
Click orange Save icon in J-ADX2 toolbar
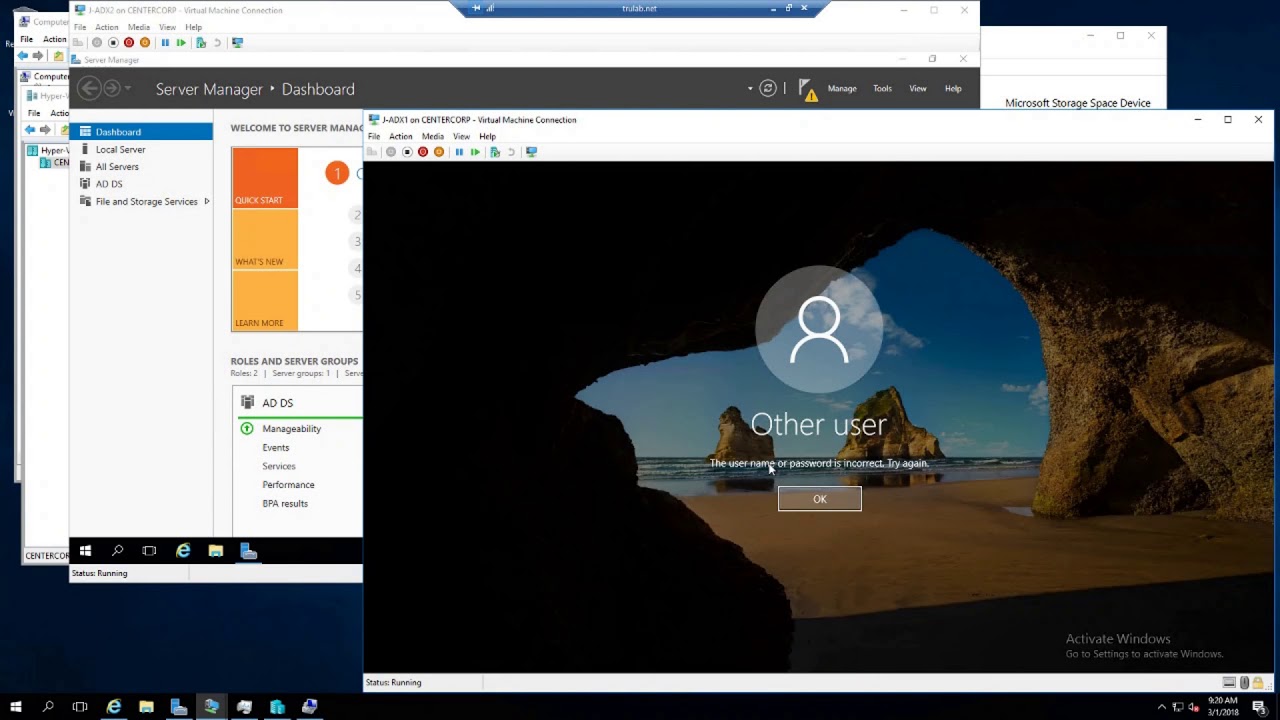145,43
